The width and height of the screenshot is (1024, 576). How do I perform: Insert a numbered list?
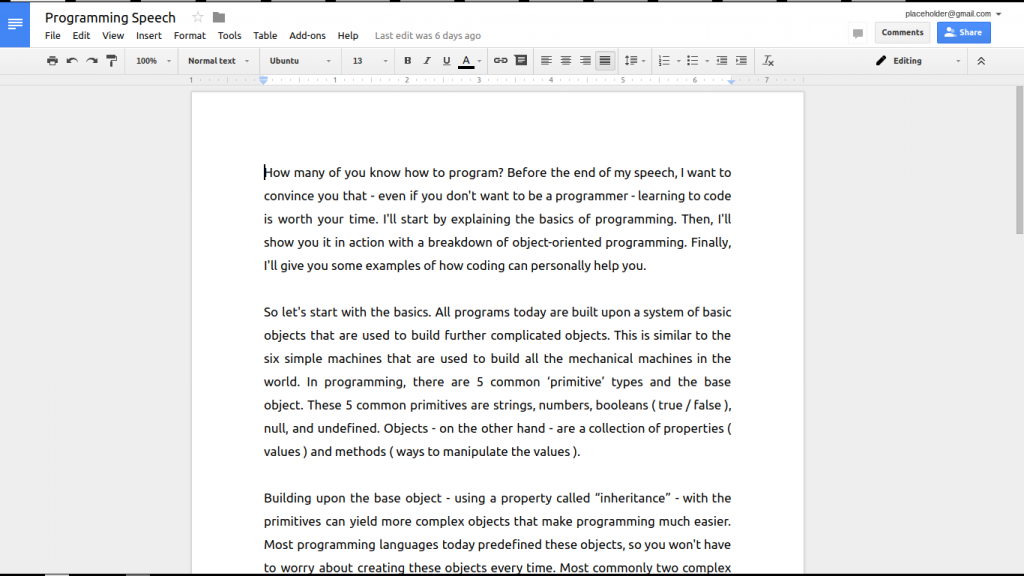pyautogui.click(x=664, y=61)
